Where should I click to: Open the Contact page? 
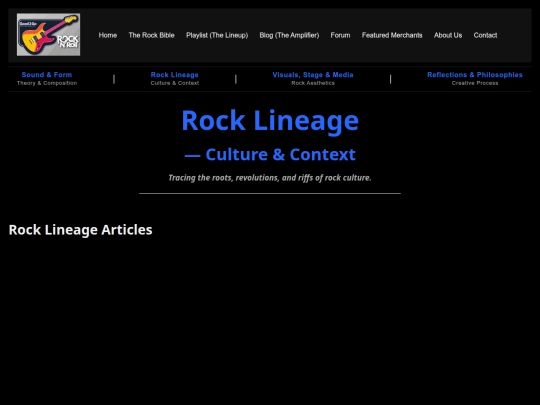pos(485,35)
